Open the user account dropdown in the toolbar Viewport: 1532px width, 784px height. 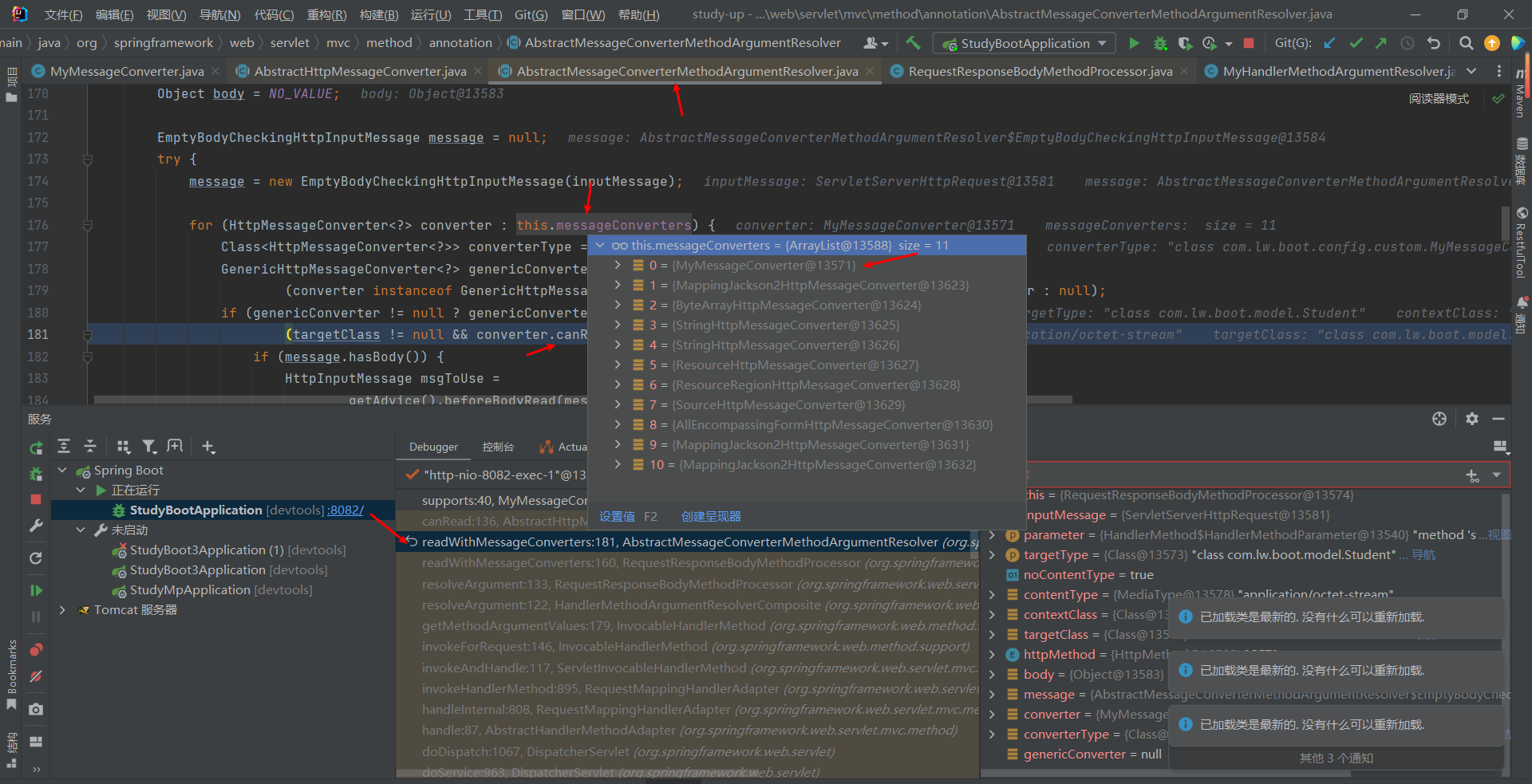(876, 43)
